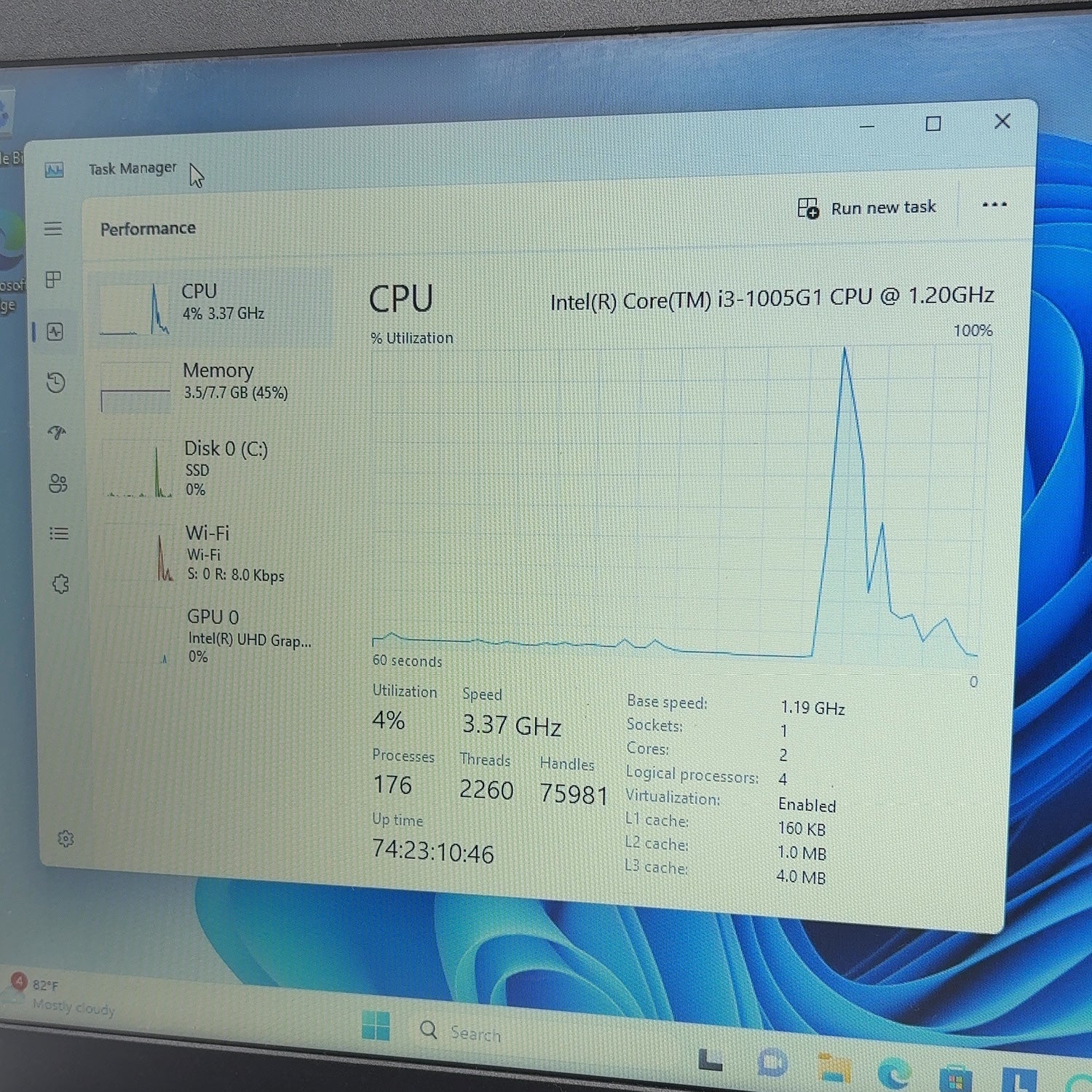The width and height of the screenshot is (1092, 1092).
Task: Select the GPU 0 entry
Action: 218,636
